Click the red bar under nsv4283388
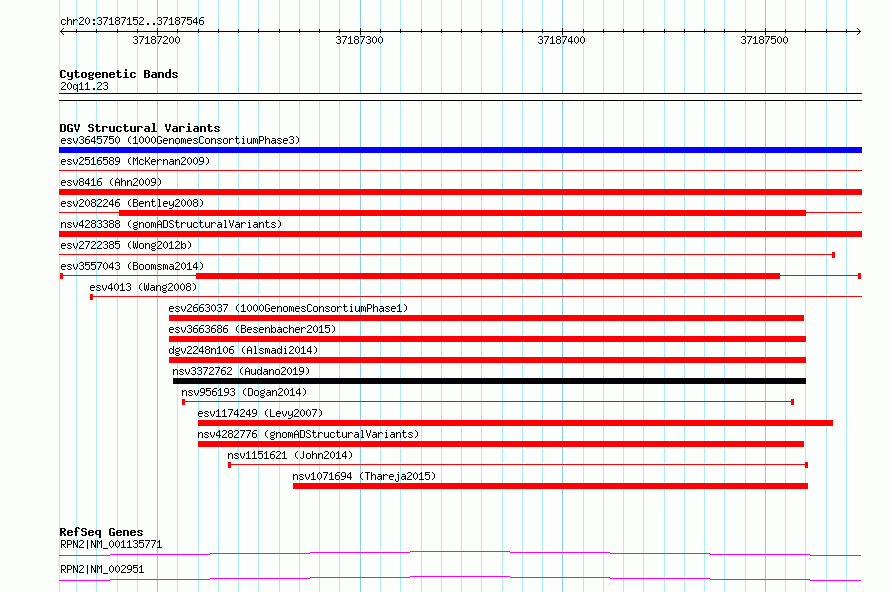Image resolution: width=890 pixels, height=592 pixels. pyautogui.click(x=460, y=234)
